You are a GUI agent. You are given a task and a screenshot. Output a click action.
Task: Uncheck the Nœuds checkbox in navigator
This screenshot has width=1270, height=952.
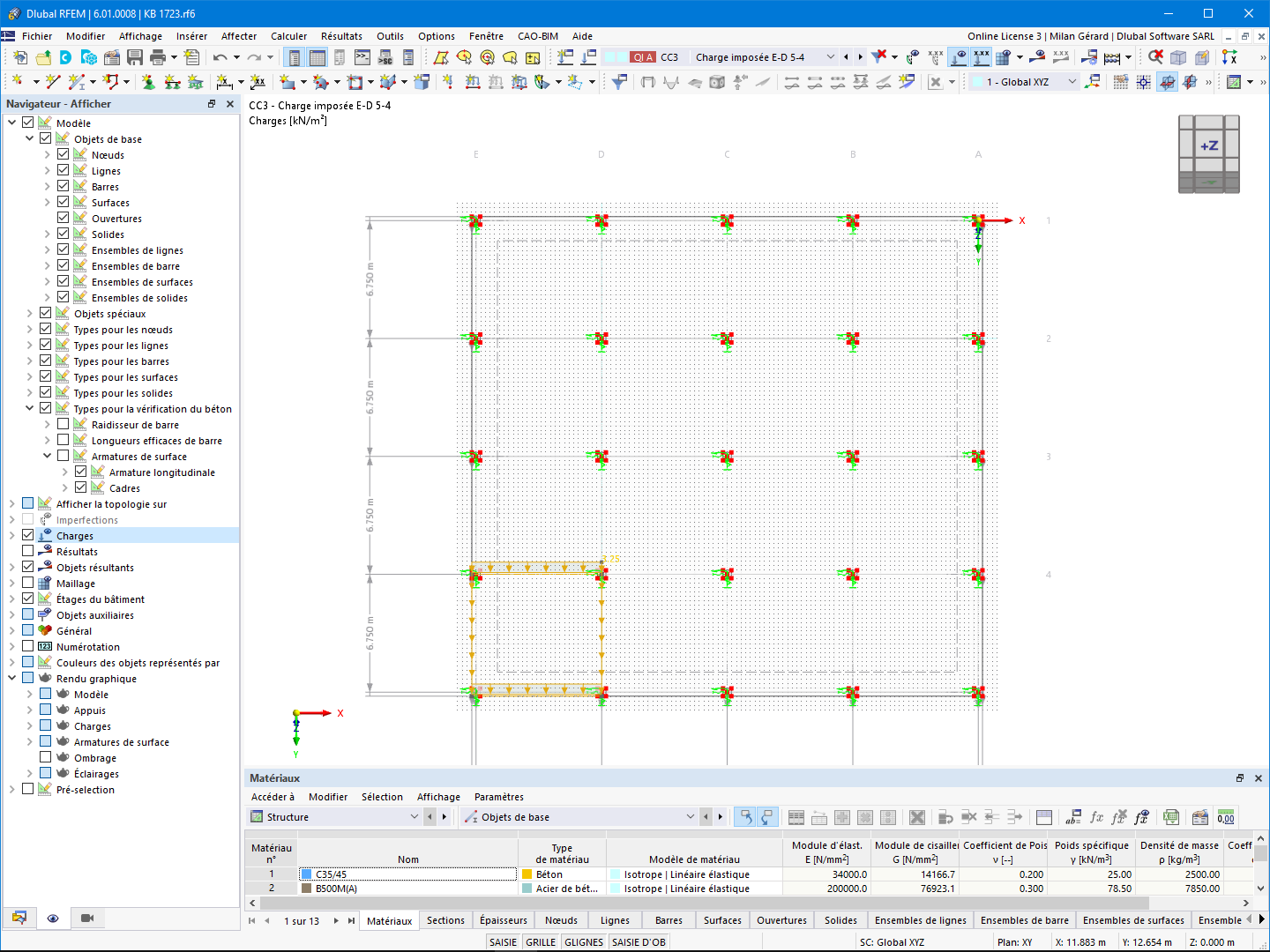[63, 154]
